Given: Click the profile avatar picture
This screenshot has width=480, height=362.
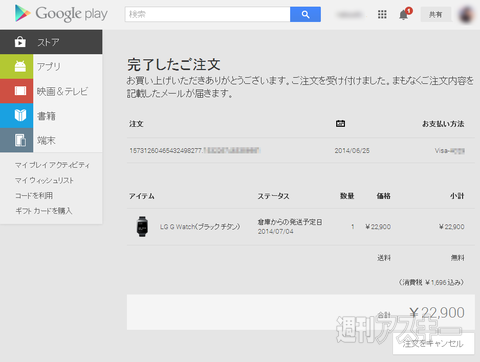Looking at the screenshot, I should 466,14.
